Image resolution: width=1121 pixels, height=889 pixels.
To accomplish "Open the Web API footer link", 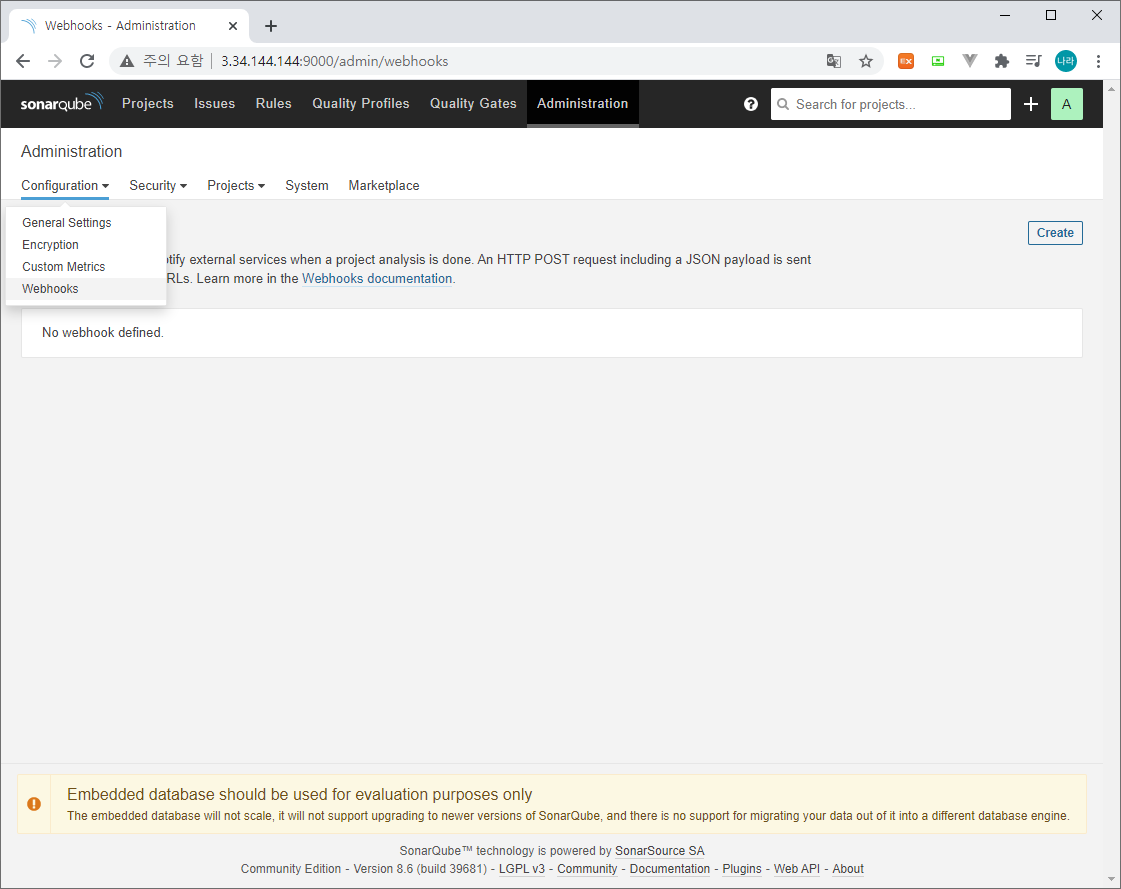I will 796,868.
